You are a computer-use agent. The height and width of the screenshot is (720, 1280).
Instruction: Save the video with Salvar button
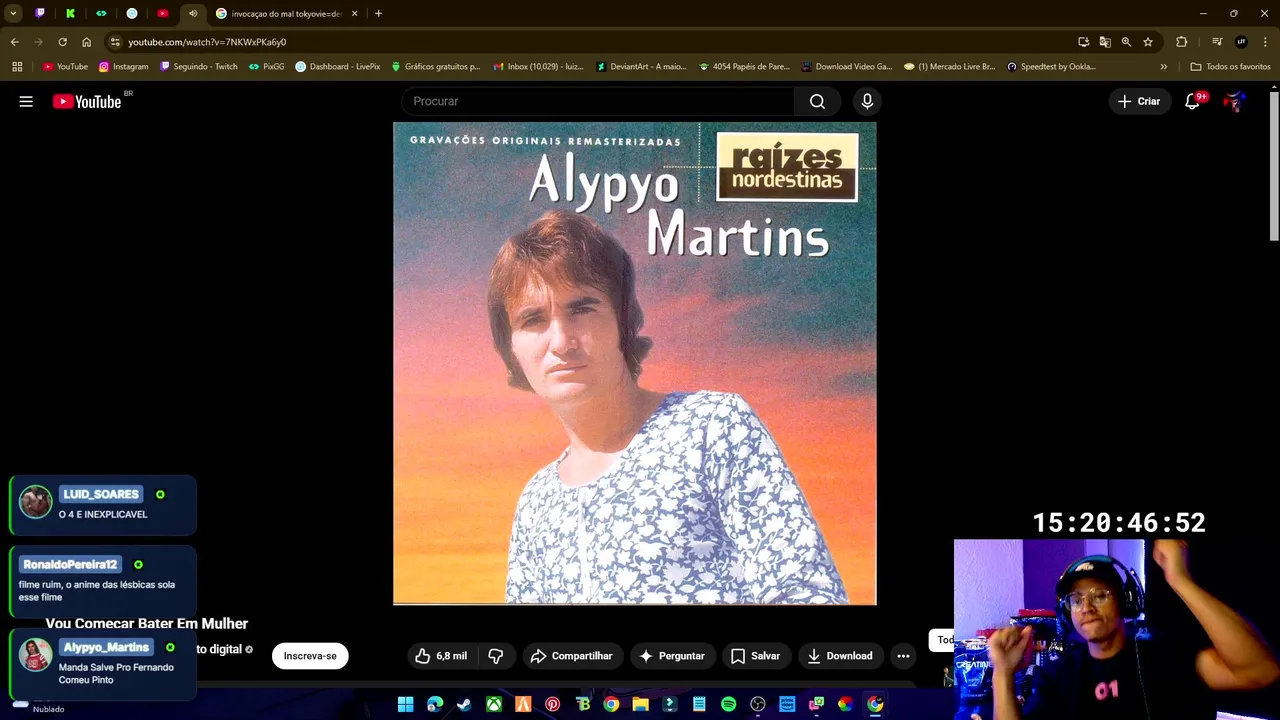(755, 656)
